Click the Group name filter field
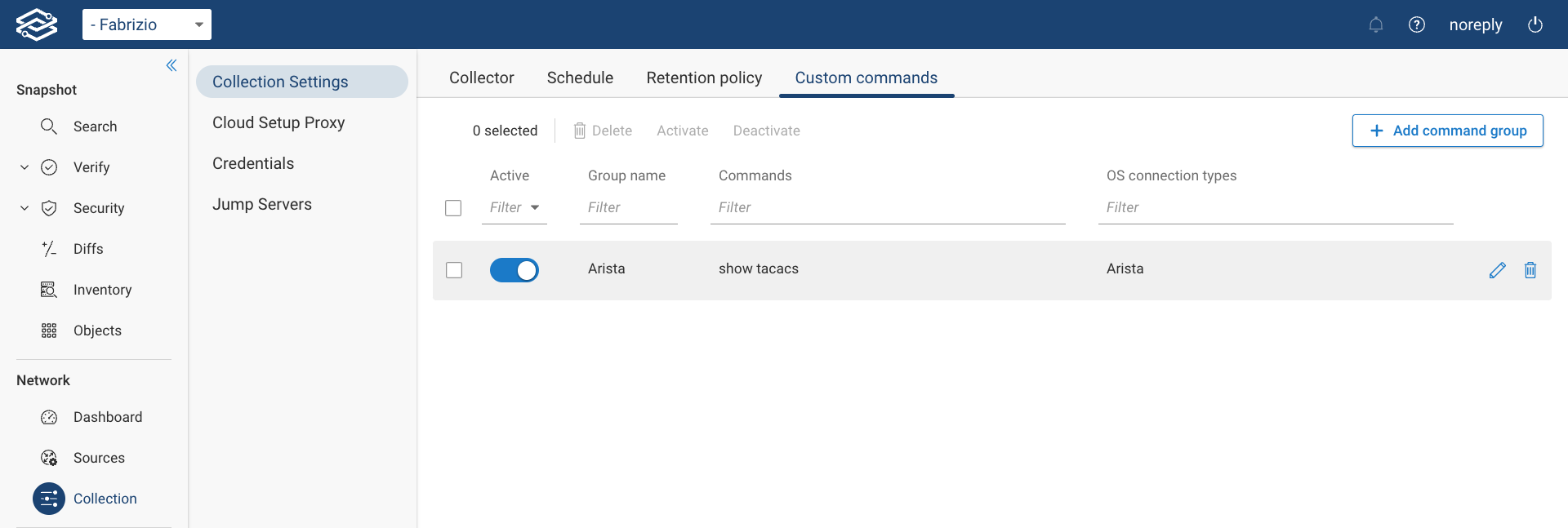The width and height of the screenshot is (1568, 528). coord(629,207)
